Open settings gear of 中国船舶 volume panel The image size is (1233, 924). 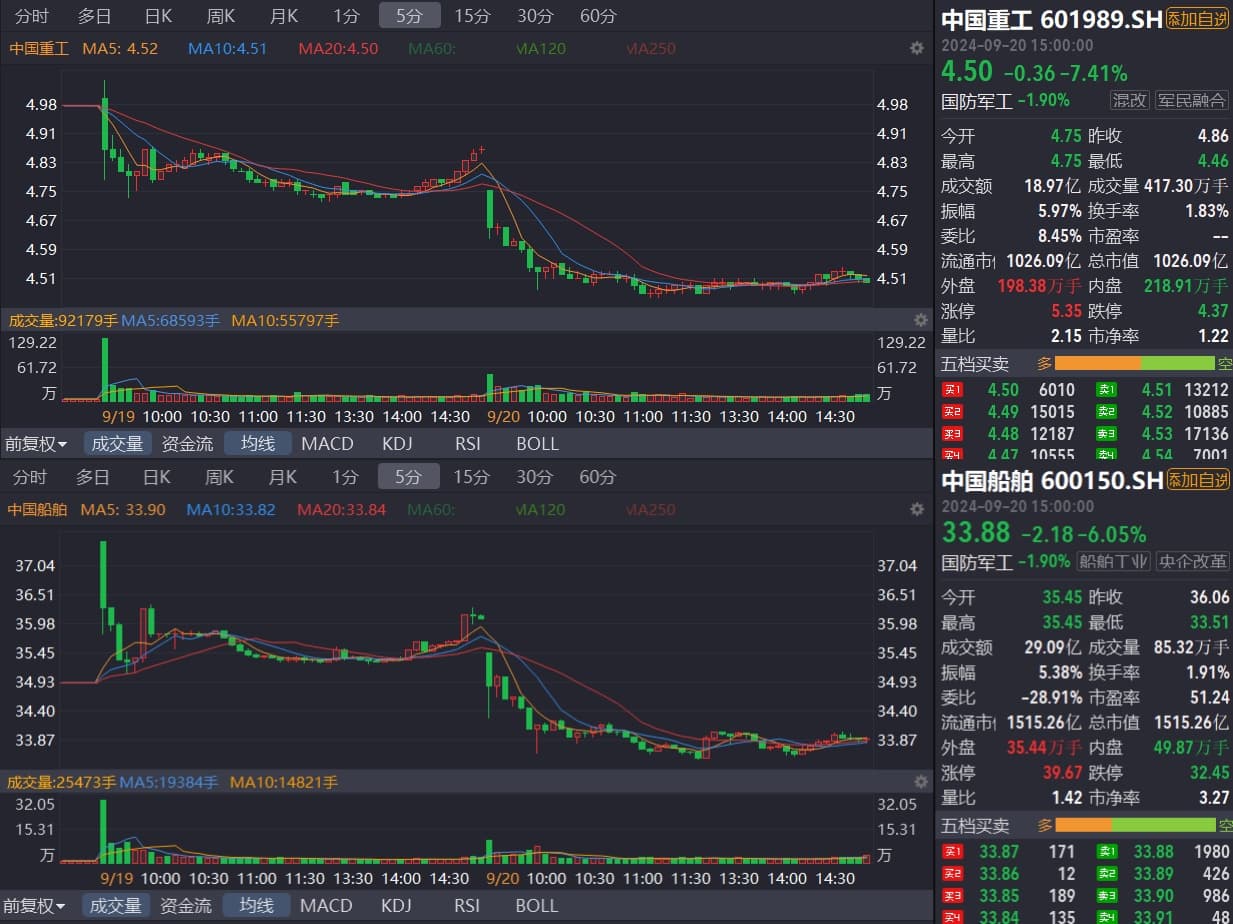921,781
